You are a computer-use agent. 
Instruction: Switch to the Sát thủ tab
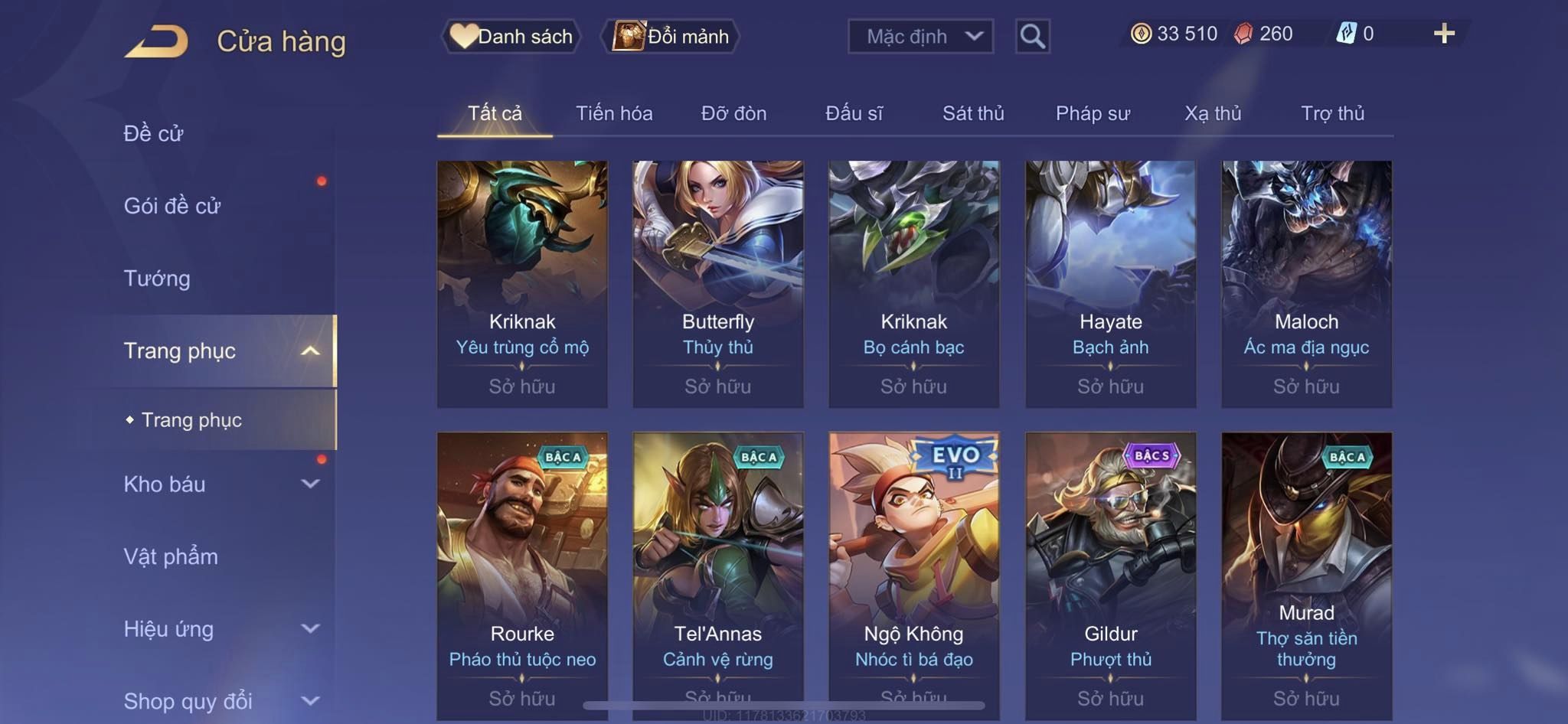coord(973,113)
